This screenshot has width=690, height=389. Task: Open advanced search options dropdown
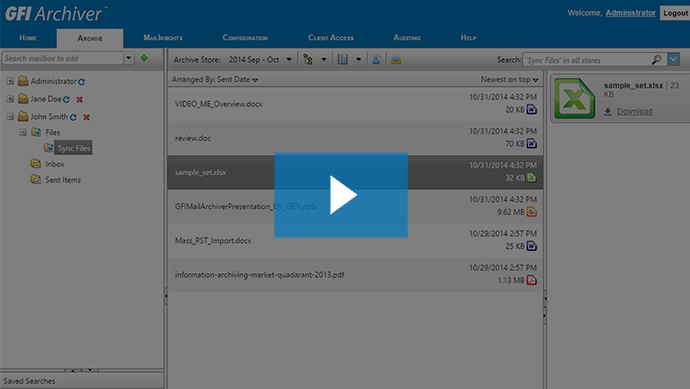[674, 59]
